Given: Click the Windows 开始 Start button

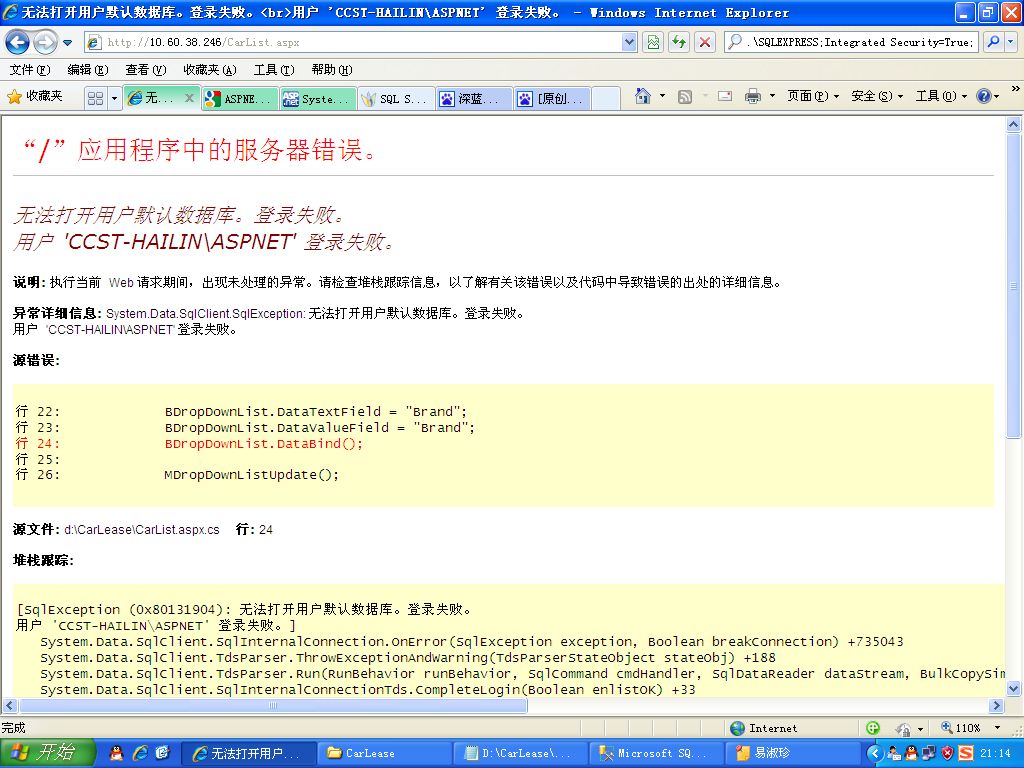Looking at the screenshot, I should (48, 753).
